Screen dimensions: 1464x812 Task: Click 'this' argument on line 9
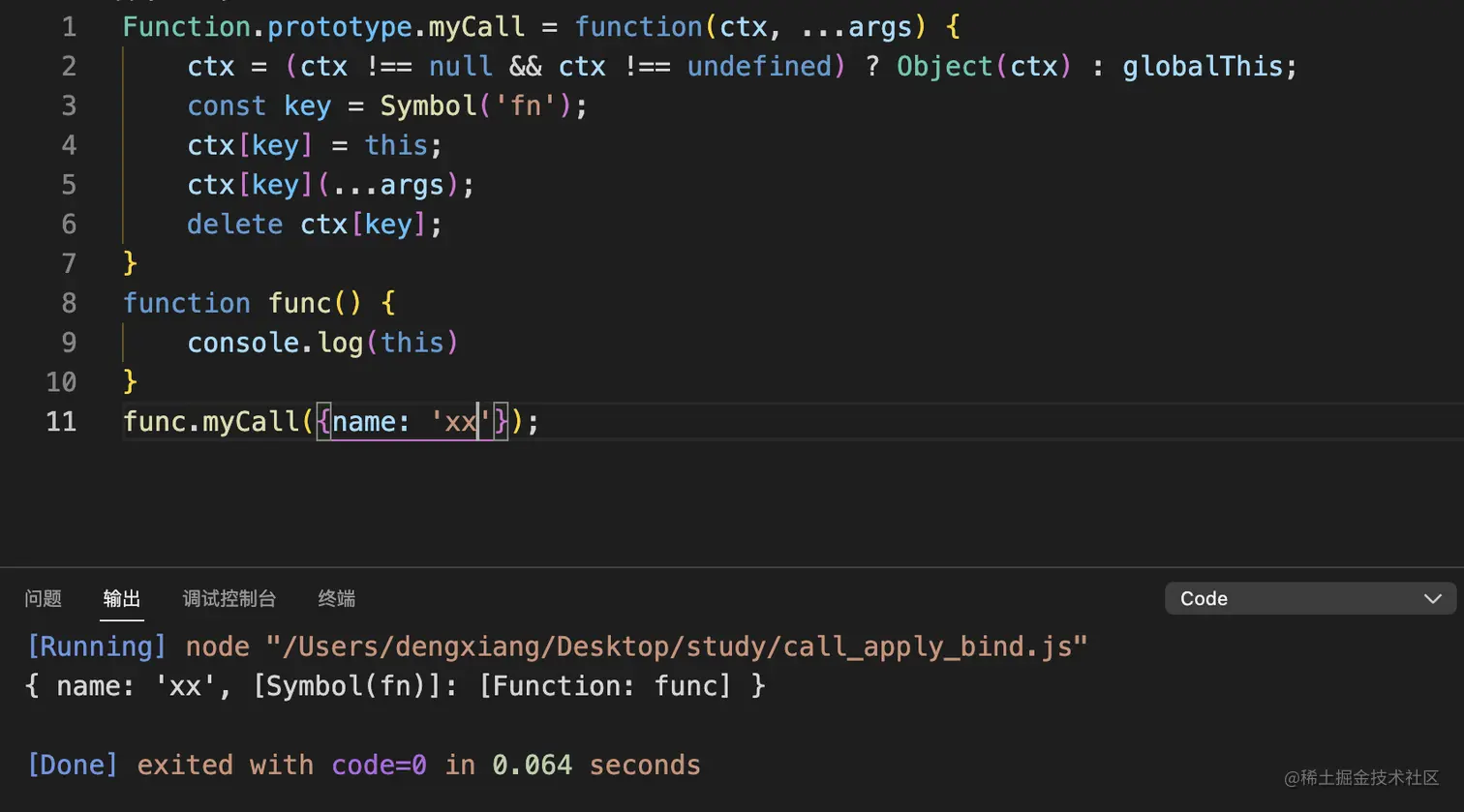click(412, 344)
